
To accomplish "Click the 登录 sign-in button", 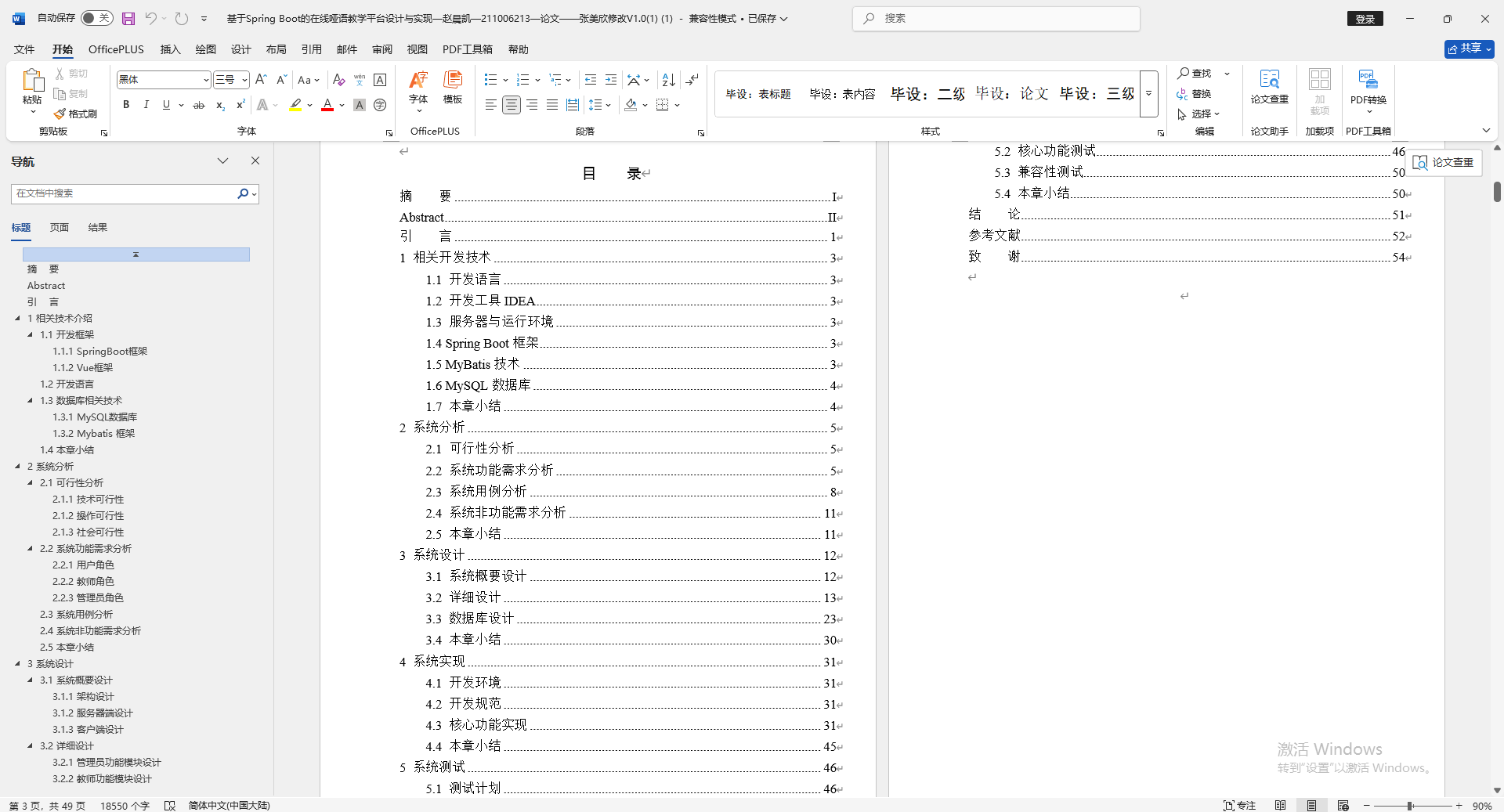I will [x=1365, y=18].
